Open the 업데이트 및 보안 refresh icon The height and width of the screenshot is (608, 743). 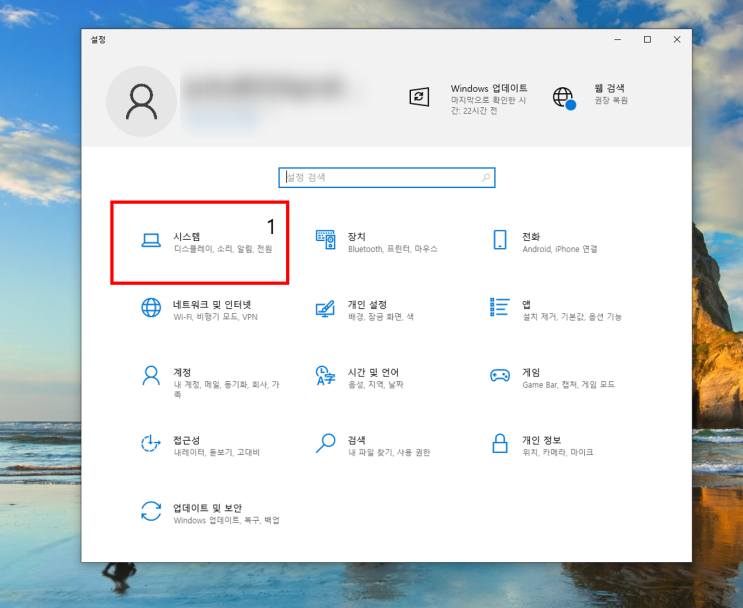[151, 511]
